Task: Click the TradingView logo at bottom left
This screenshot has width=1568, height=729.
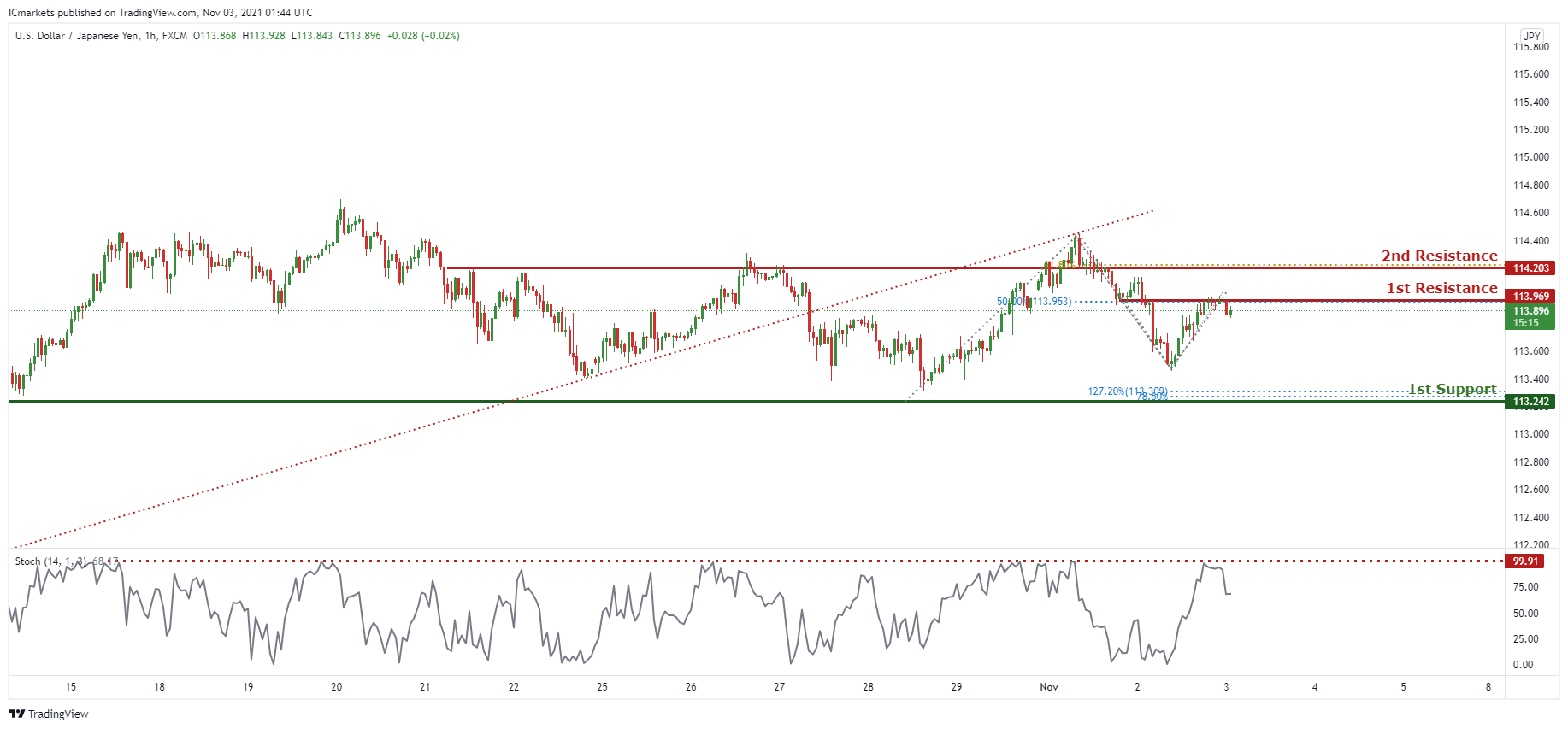Action: click(49, 714)
